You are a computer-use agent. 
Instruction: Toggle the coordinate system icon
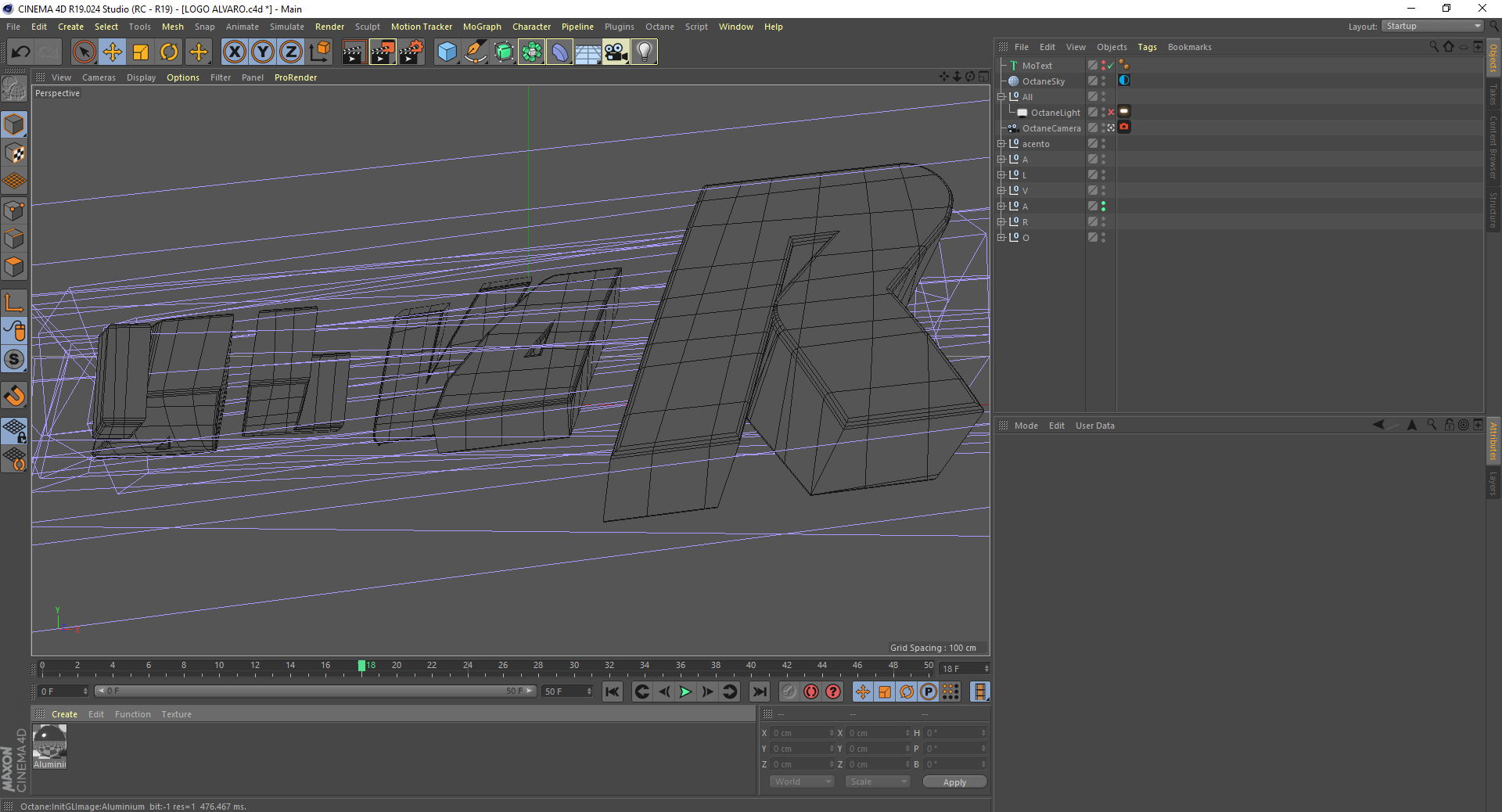[x=319, y=52]
